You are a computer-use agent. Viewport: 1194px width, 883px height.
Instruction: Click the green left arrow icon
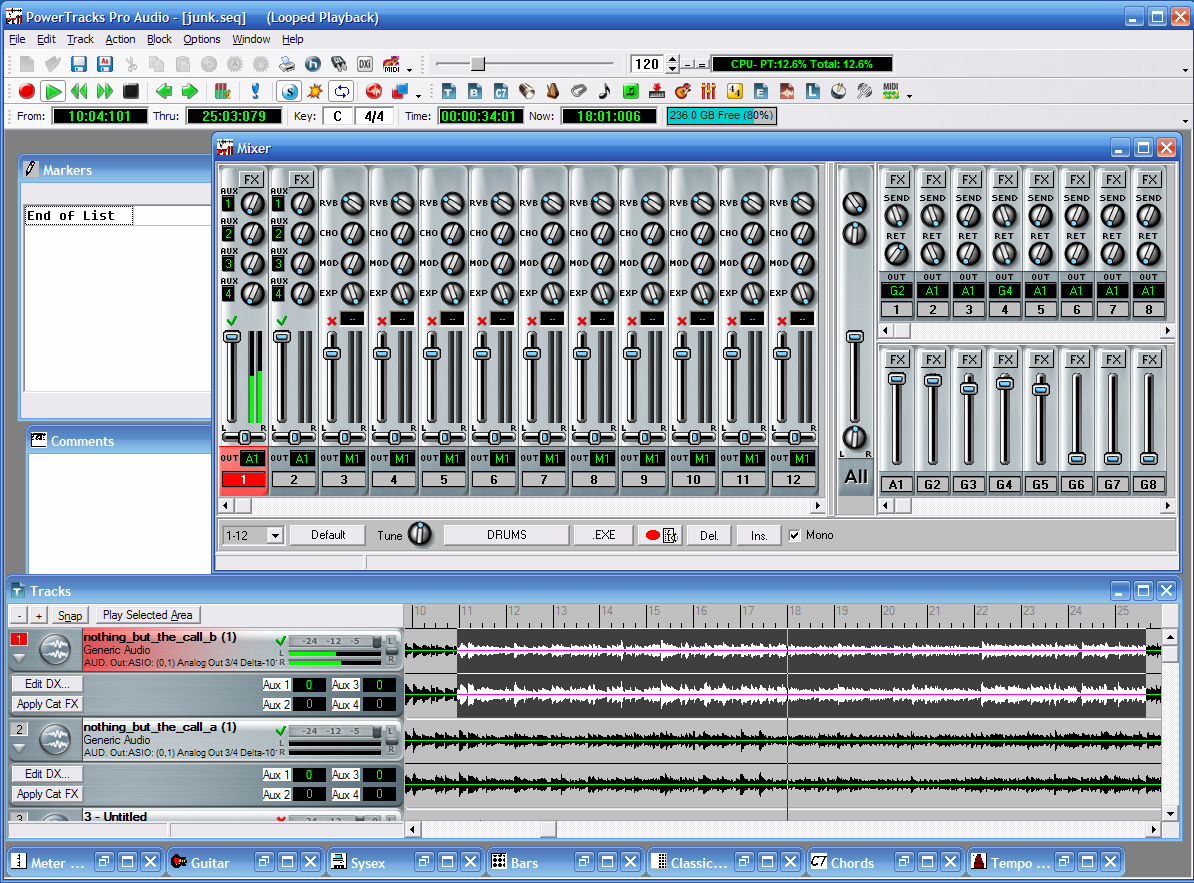click(164, 91)
